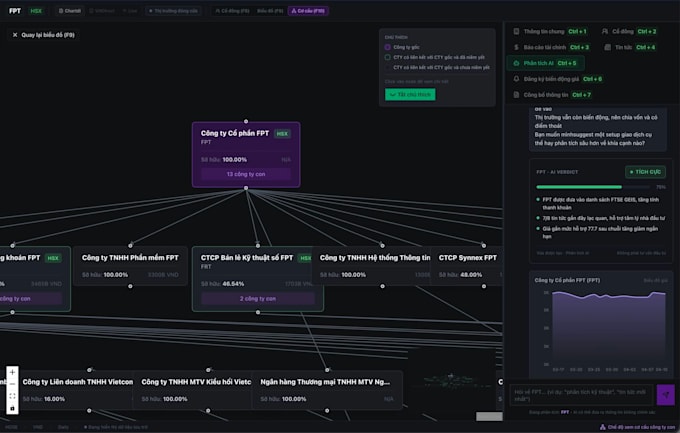Select CTCP Bán lẻ Kỹ thuật số FPT node
680x433 pixels.
(x=258, y=279)
